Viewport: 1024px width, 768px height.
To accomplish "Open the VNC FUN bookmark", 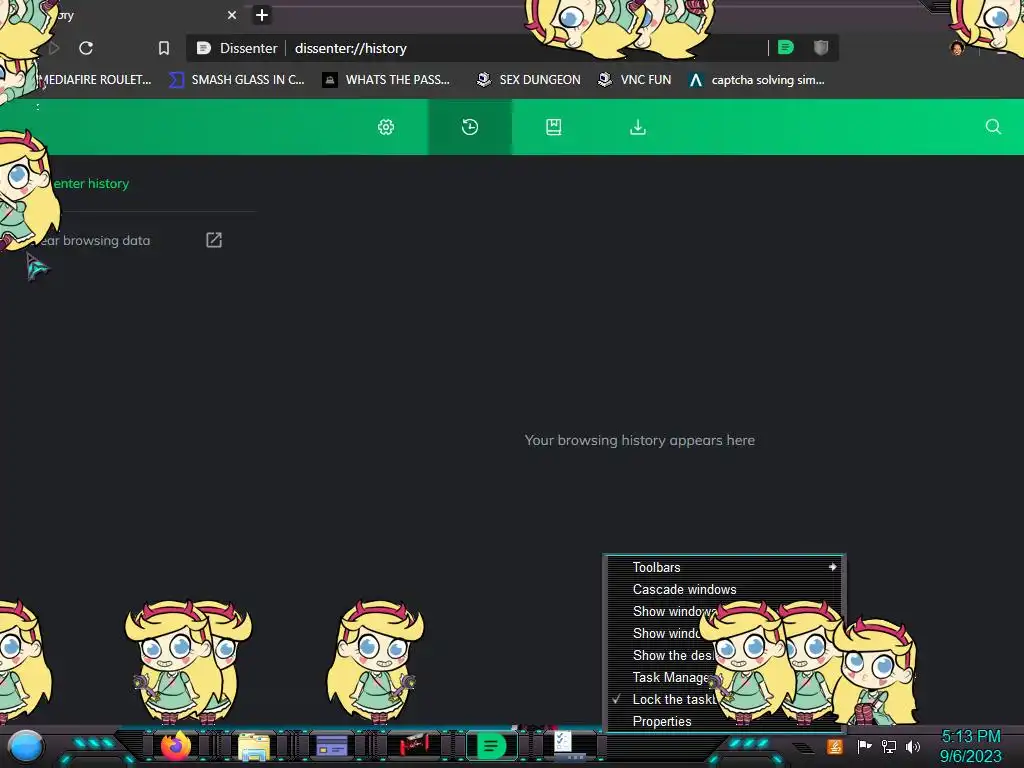I will (x=635, y=80).
